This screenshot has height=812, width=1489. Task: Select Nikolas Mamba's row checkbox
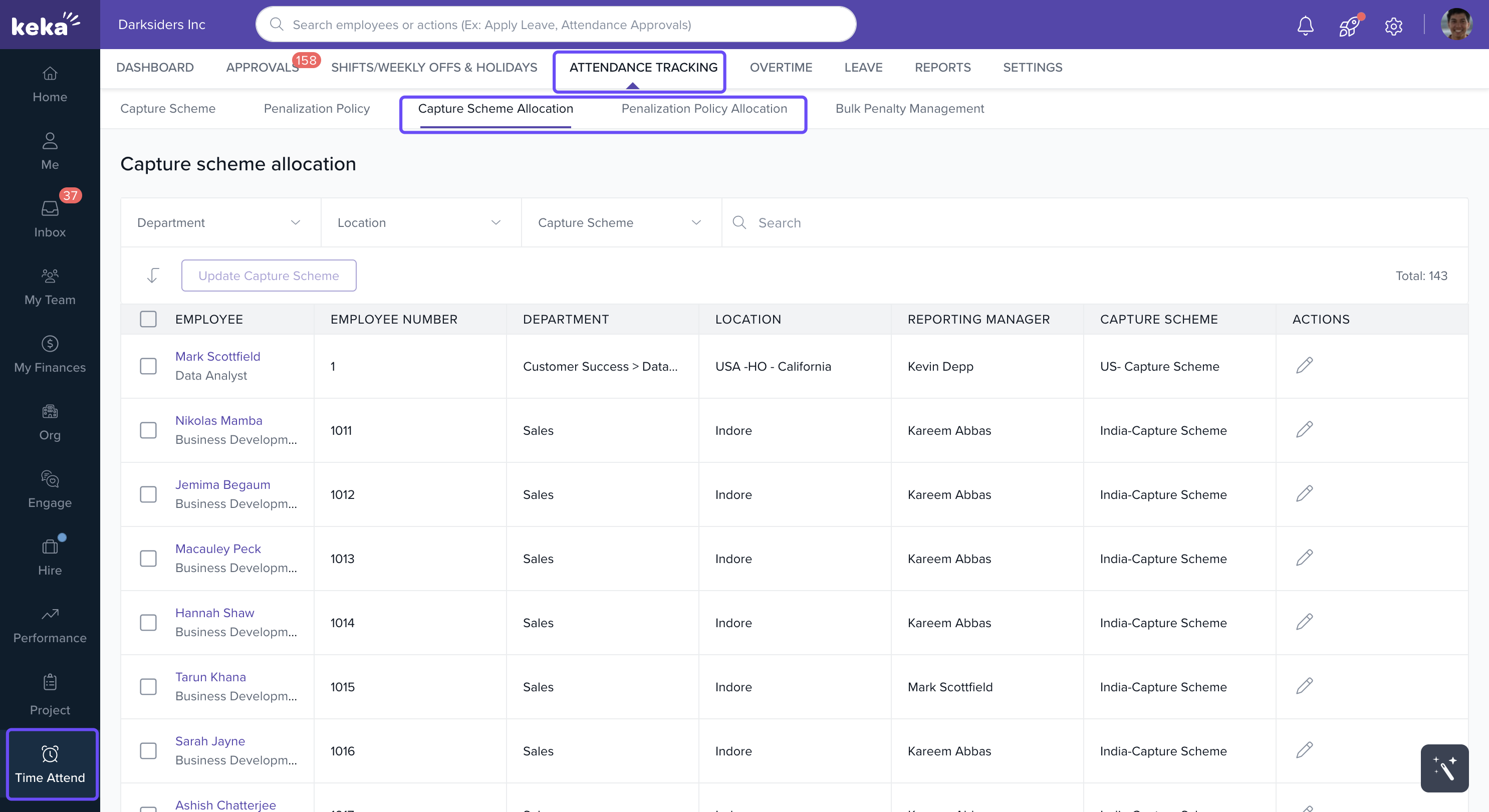coord(148,430)
